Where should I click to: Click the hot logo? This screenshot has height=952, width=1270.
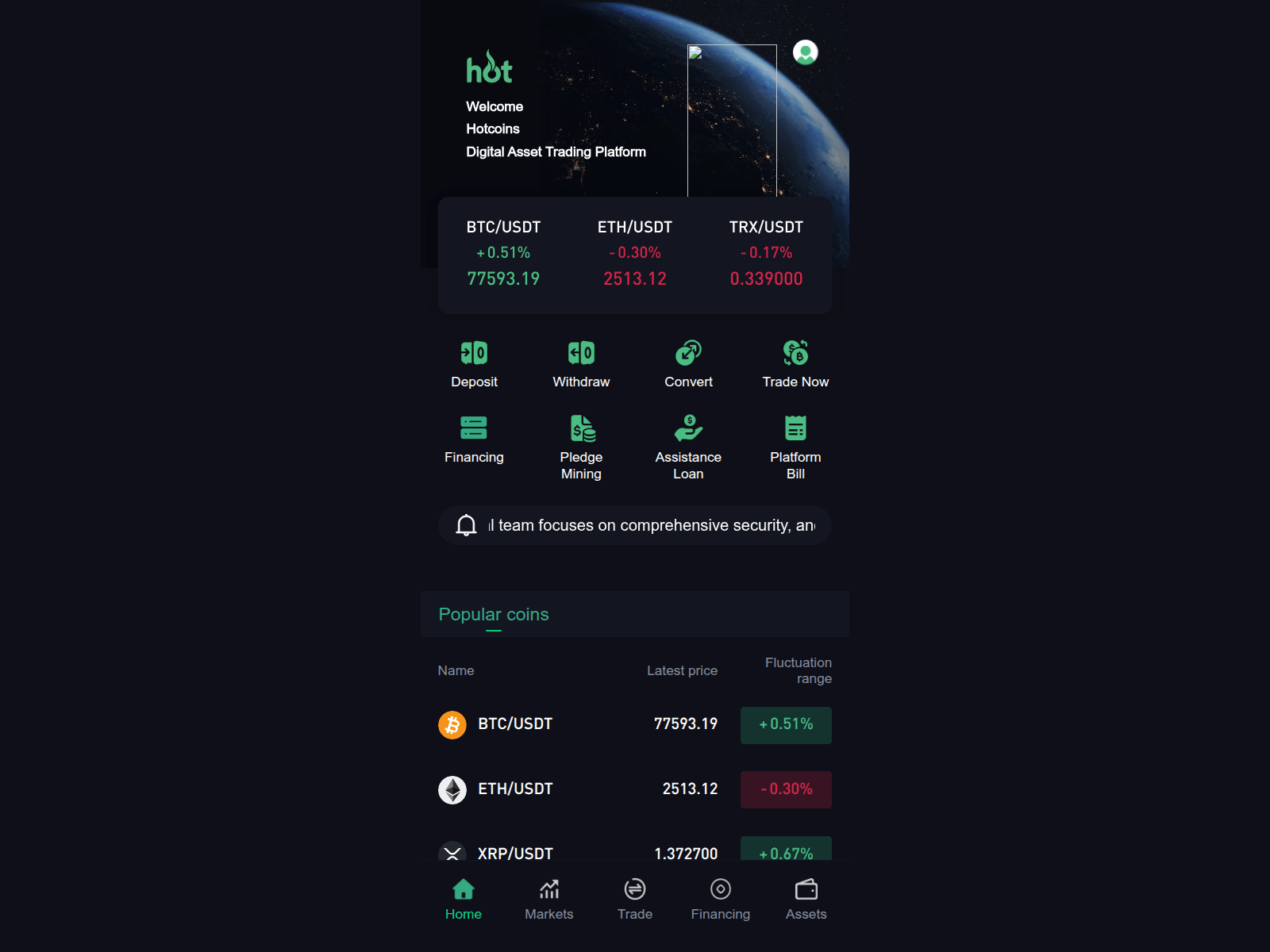coord(489,67)
